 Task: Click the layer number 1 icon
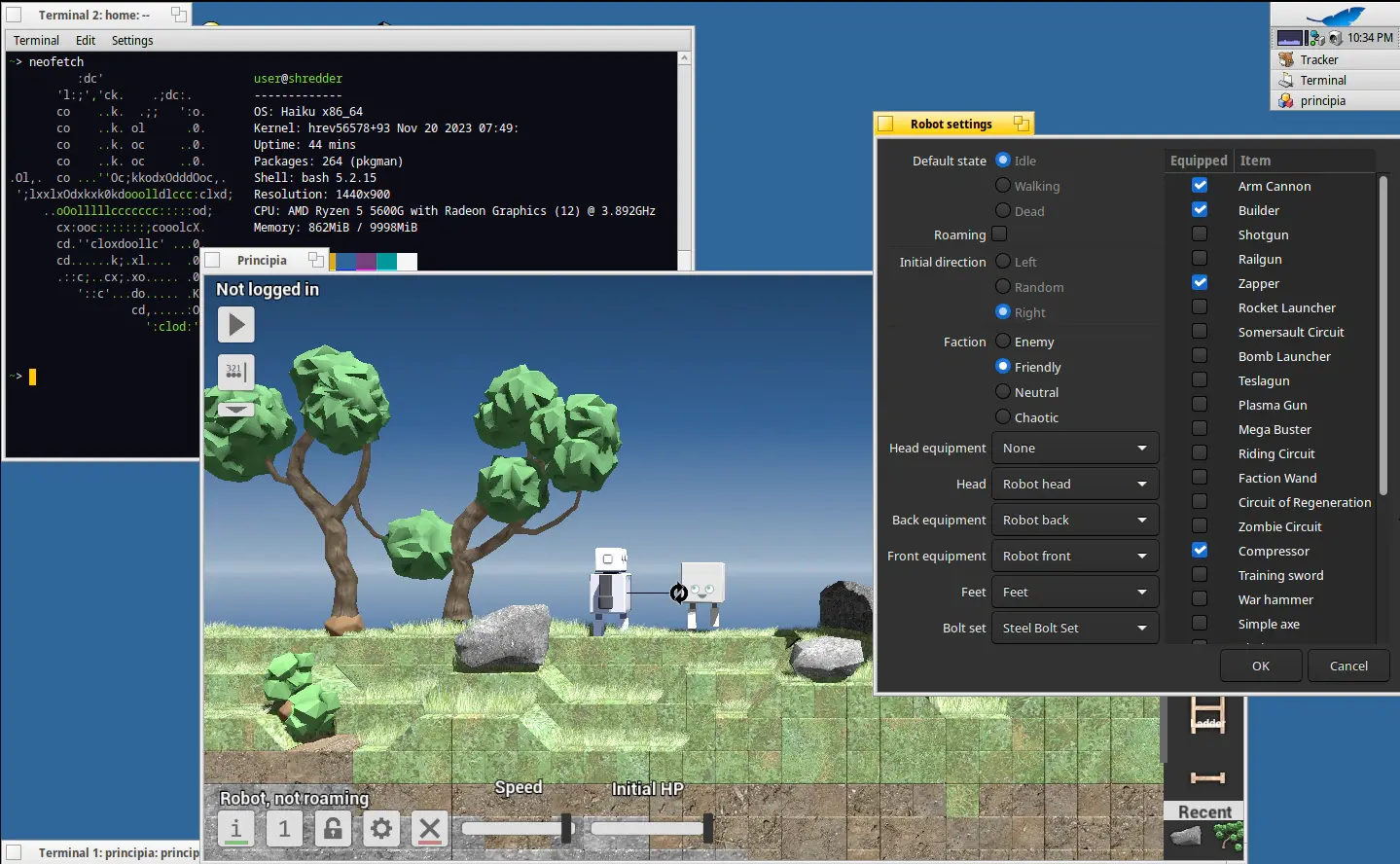click(x=284, y=829)
